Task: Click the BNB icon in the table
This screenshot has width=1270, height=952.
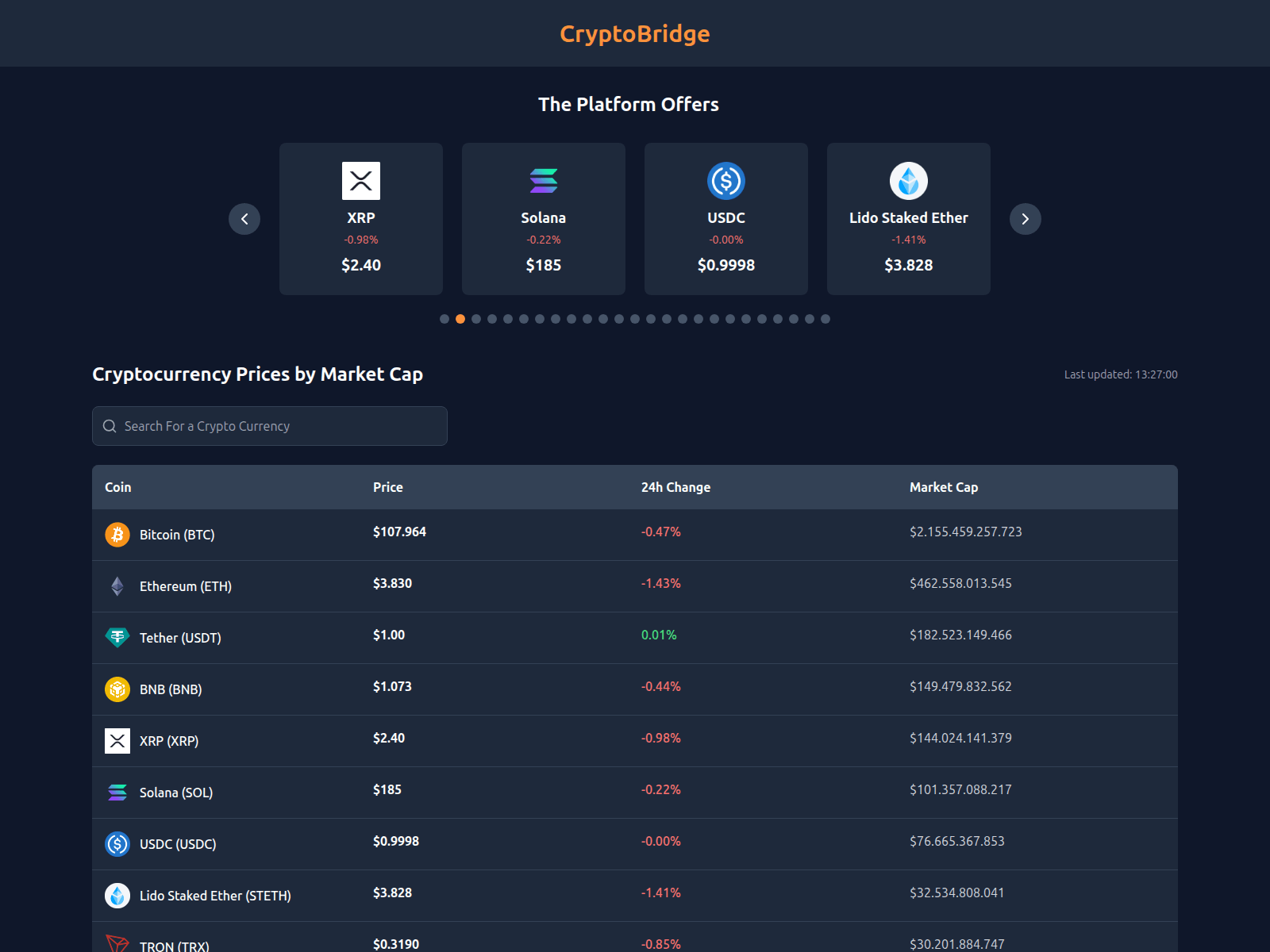Action: pyautogui.click(x=117, y=689)
